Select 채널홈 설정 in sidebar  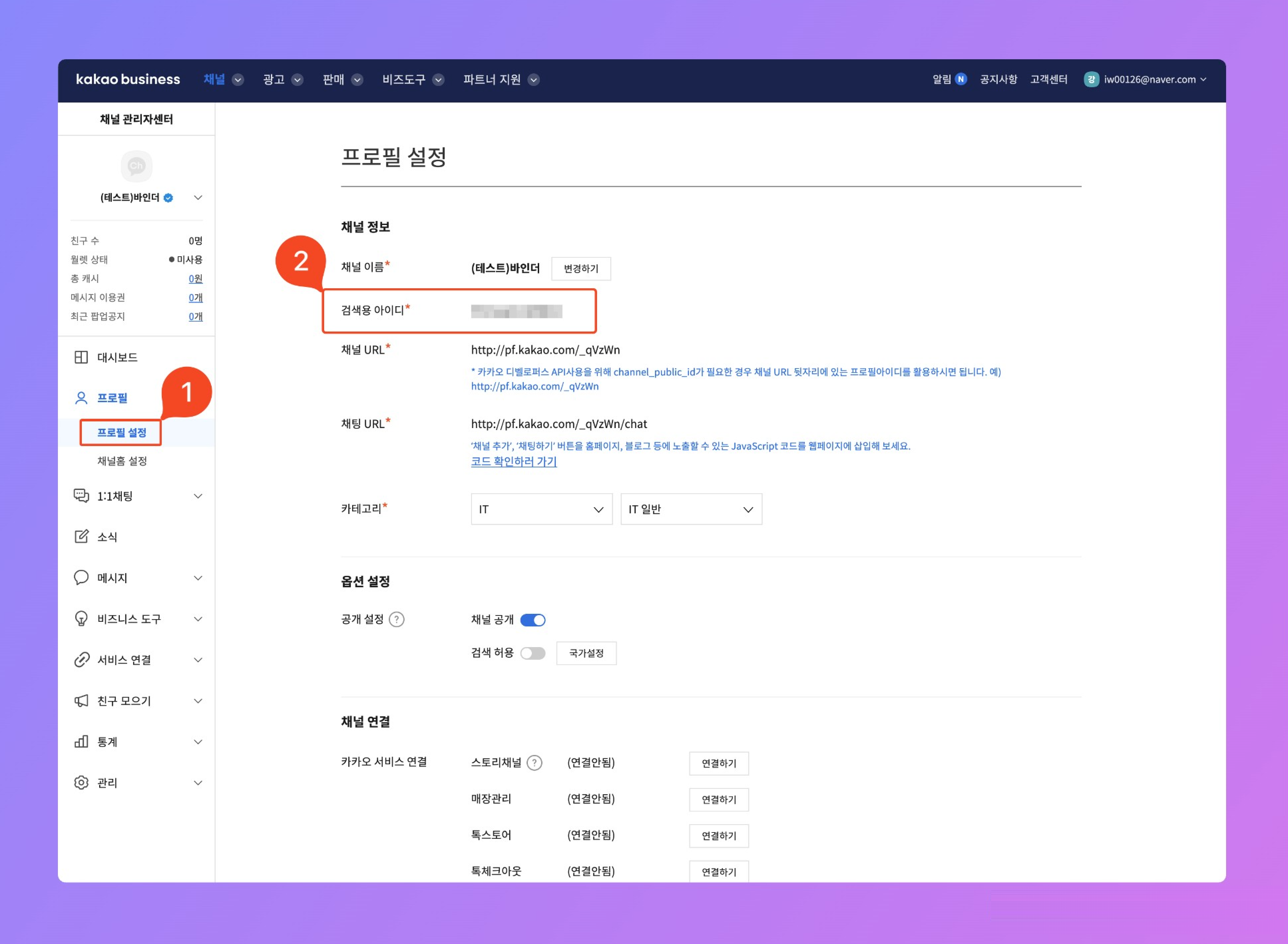122,461
